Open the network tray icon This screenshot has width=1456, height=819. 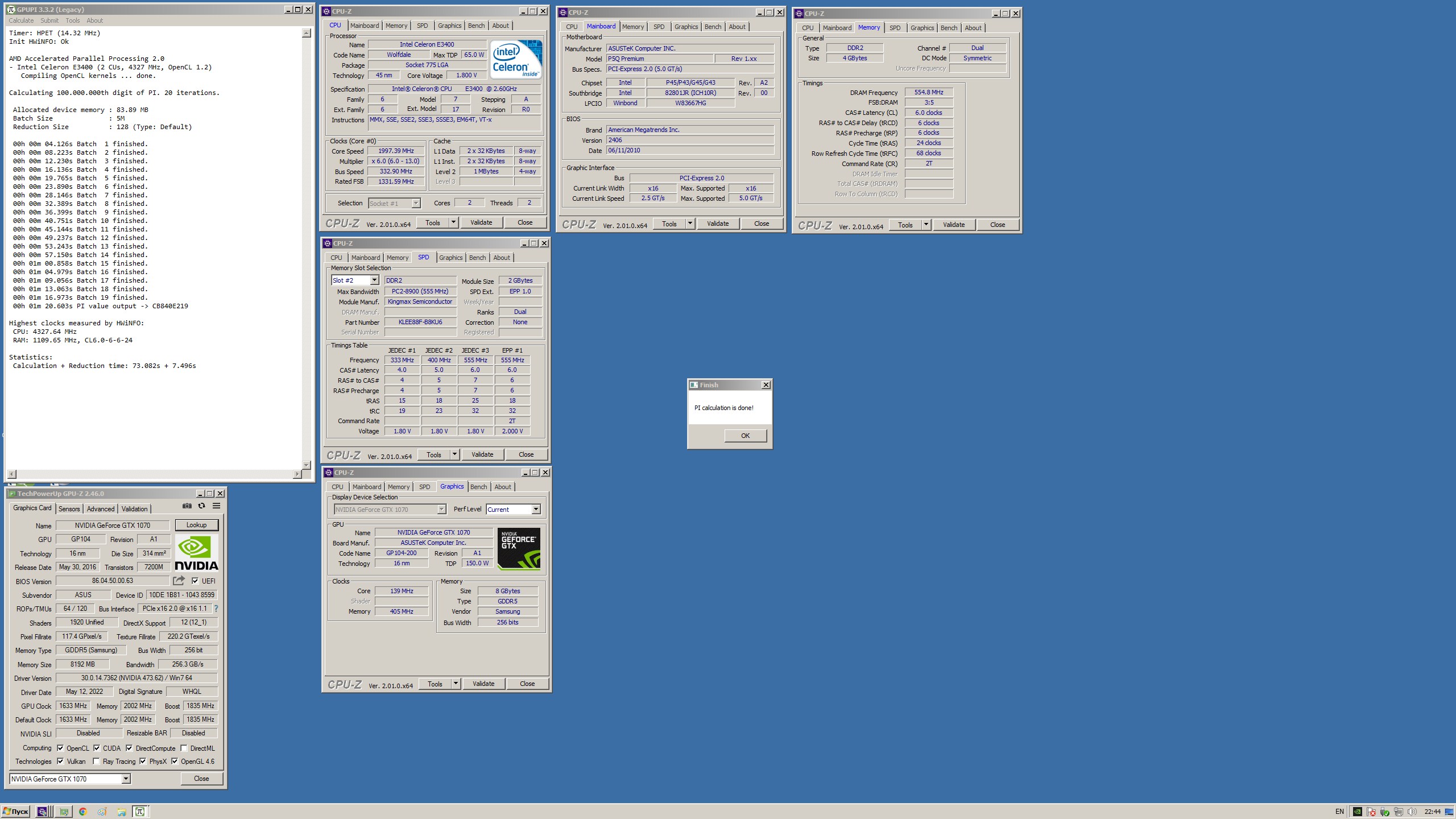click(x=1399, y=812)
